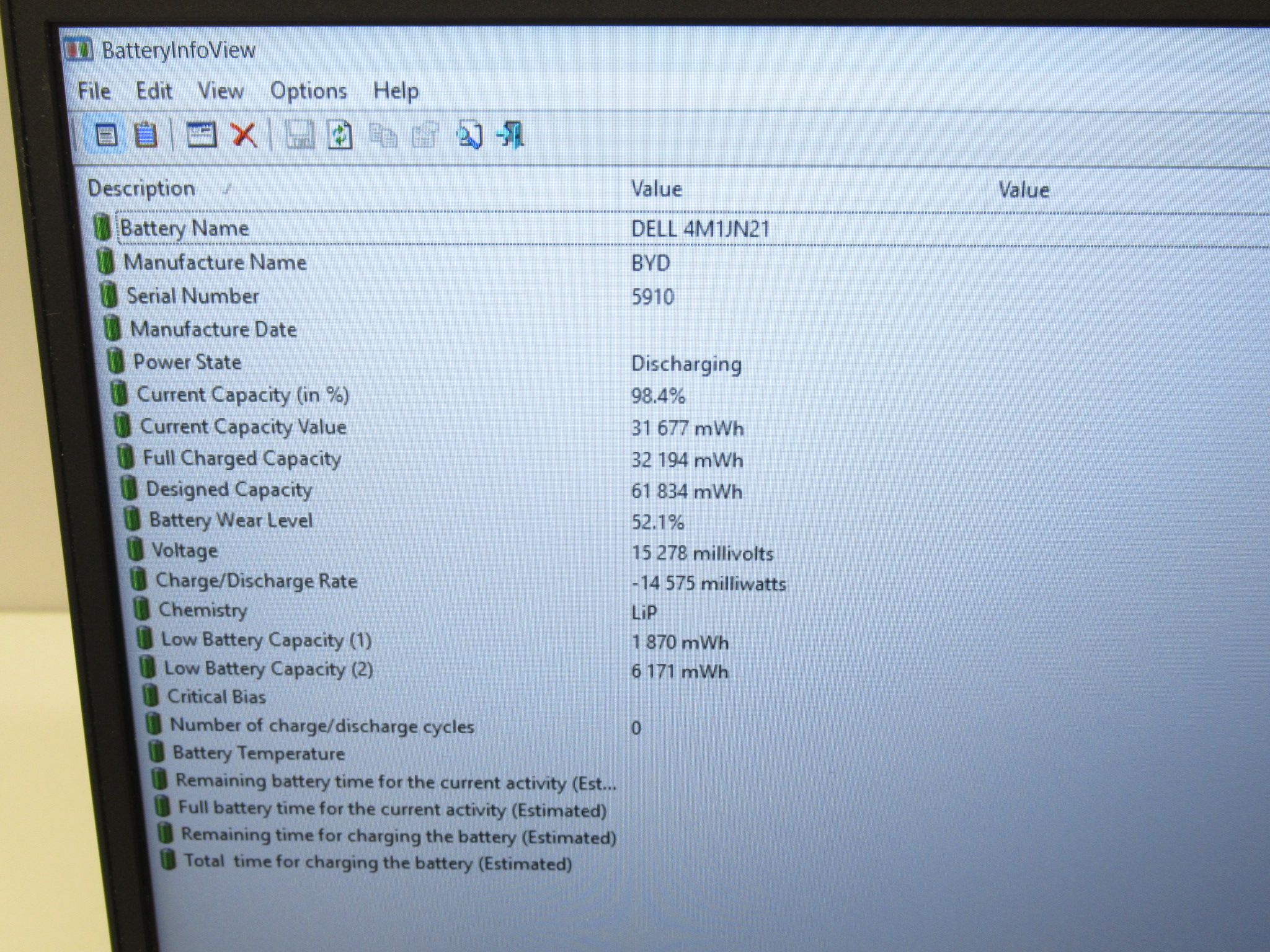Select the Battery Name row label
Viewport: 1270px width, 952px height.
[184, 228]
